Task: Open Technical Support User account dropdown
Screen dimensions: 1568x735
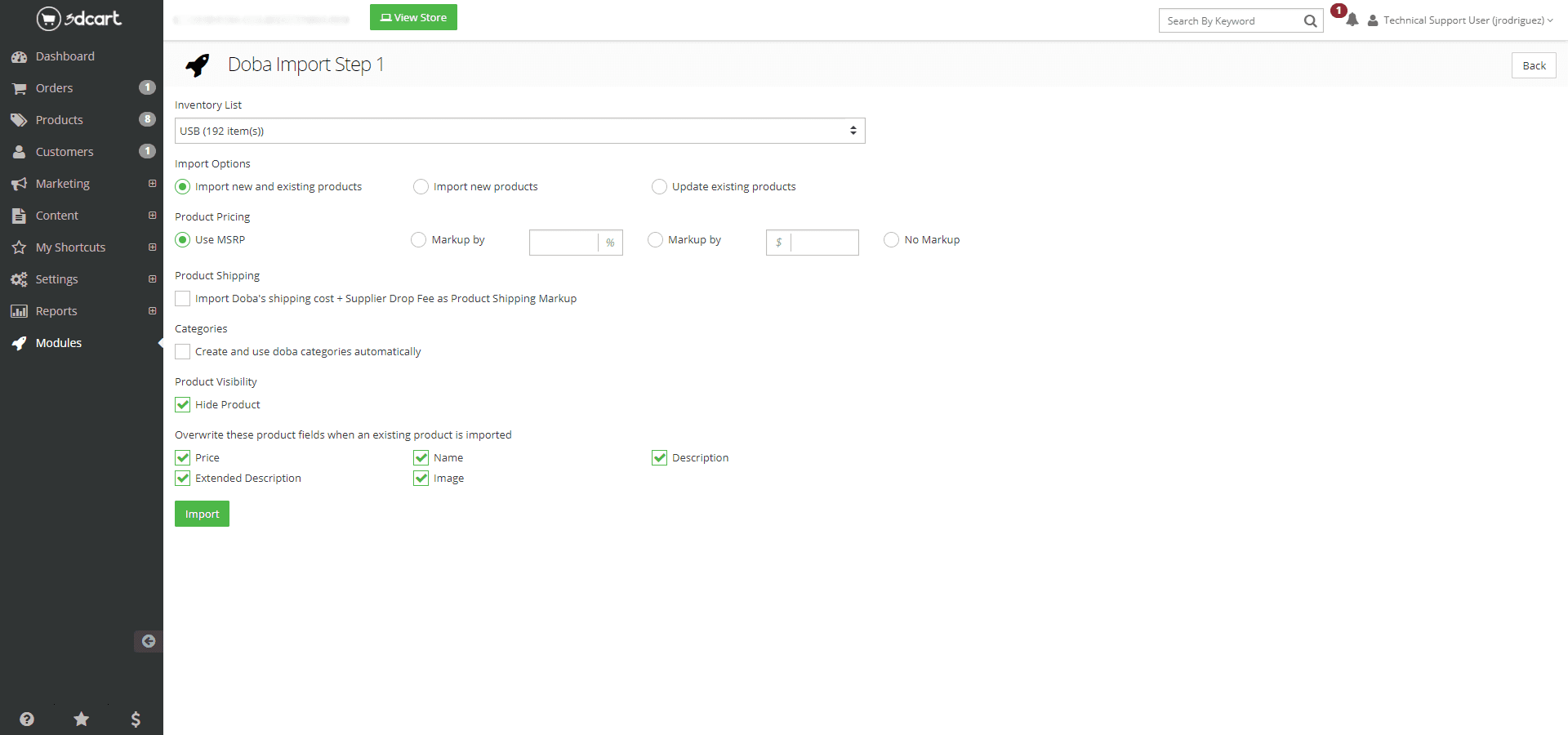Action: pos(1461,20)
